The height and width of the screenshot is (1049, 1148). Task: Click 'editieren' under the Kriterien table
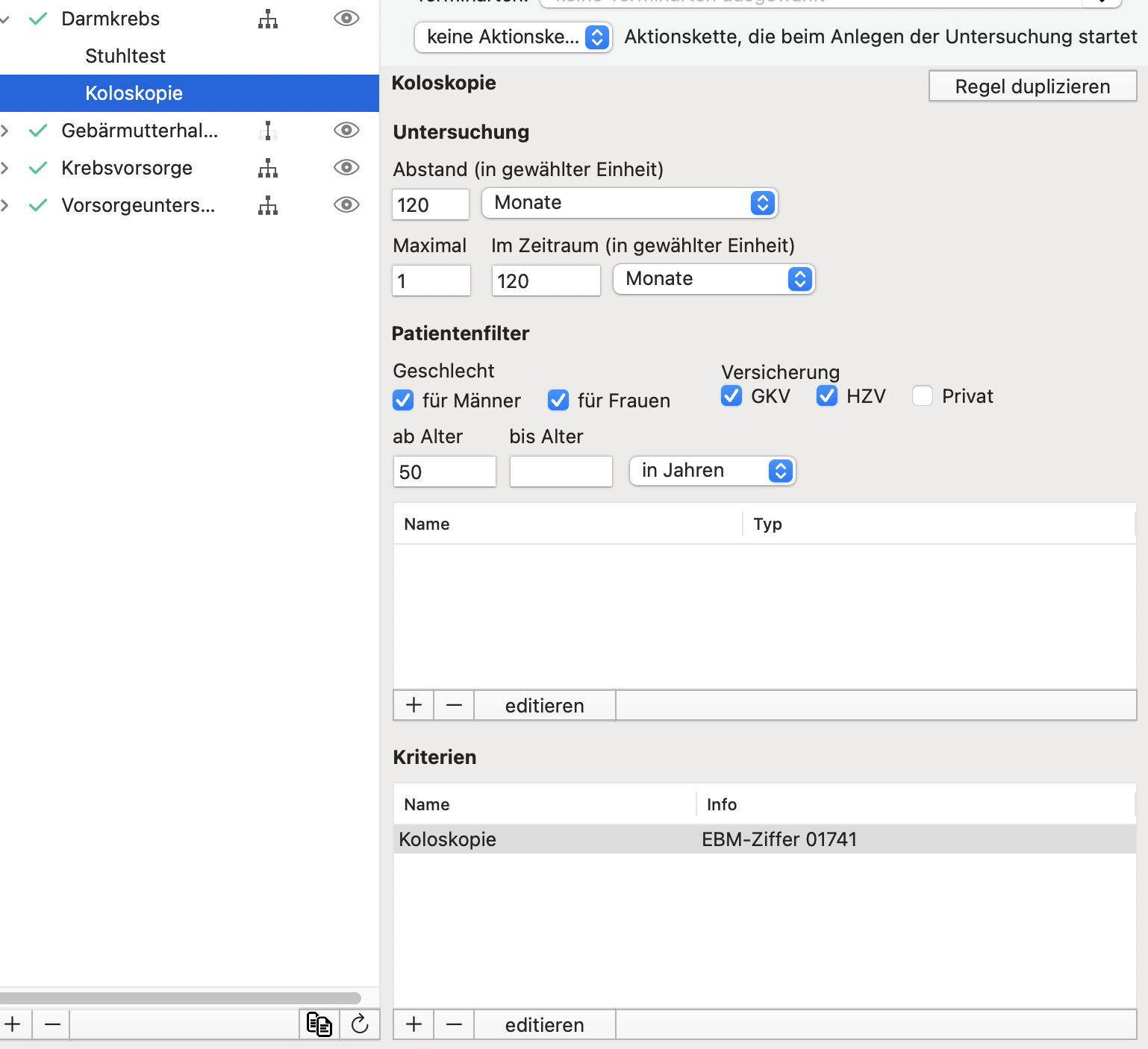pos(545,1024)
